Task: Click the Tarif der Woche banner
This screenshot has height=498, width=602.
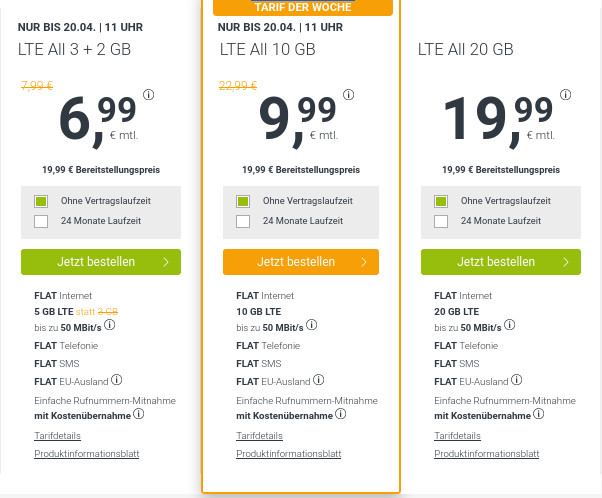Action: tap(303, 7)
